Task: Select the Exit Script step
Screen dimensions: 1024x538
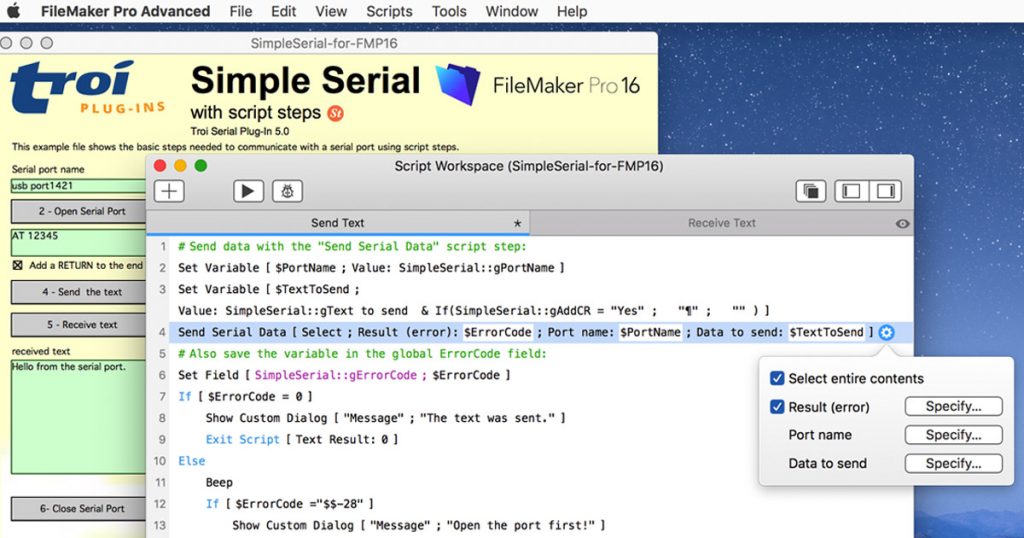Action: coord(302,440)
